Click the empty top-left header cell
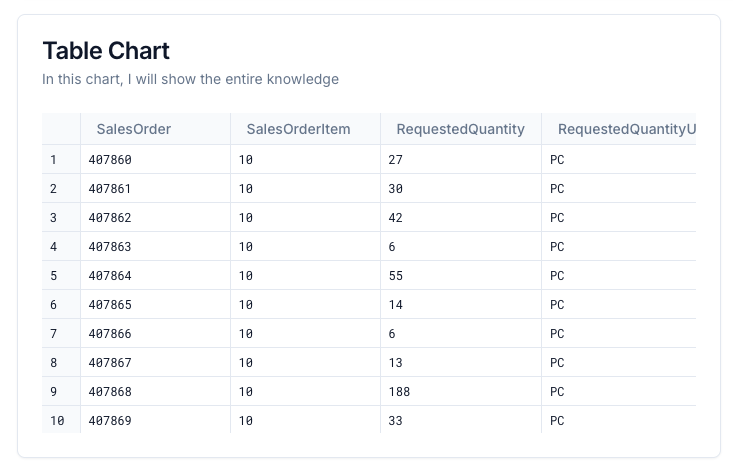Image resolution: width=733 pixels, height=469 pixels. (x=61, y=129)
